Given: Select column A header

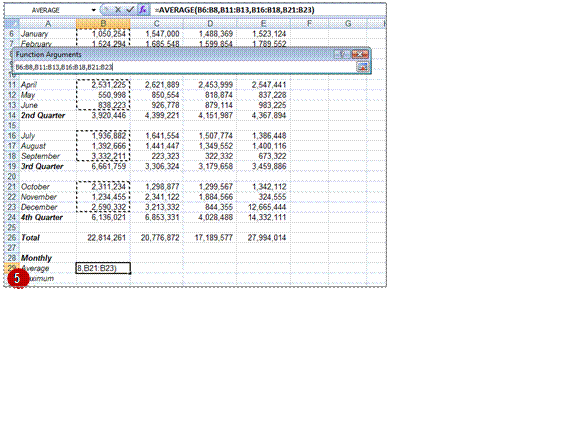Looking at the screenshot, I should (48, 24).
